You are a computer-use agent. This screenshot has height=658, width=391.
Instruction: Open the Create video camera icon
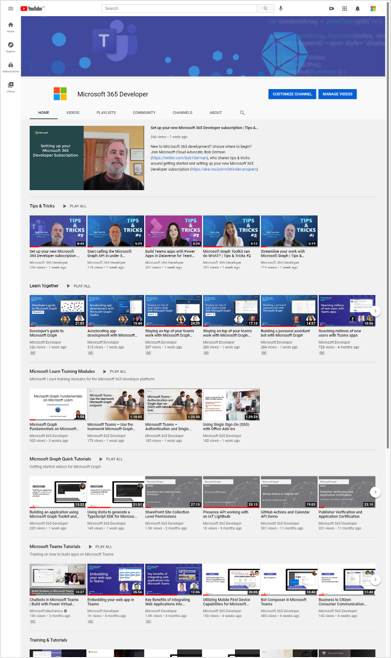[x=331, y=8]
